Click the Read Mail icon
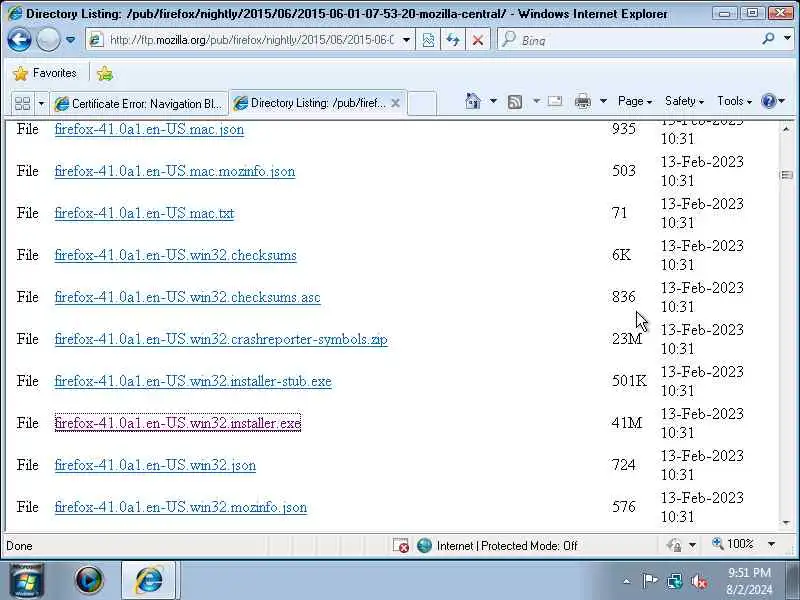The width and height of the screenshot is (800, 600). (555, 101)
